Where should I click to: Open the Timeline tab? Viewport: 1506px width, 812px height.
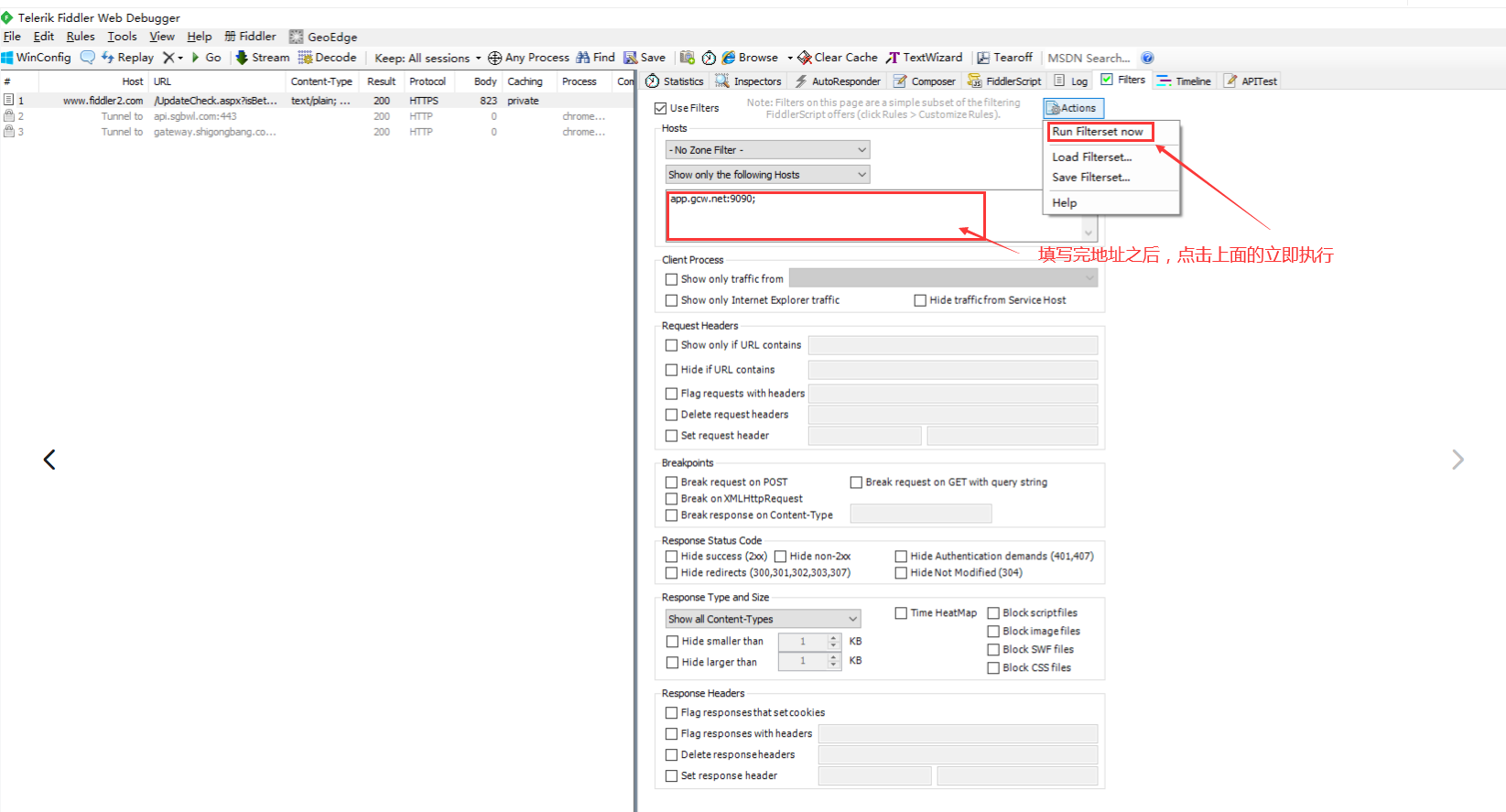coord(1184,81)
